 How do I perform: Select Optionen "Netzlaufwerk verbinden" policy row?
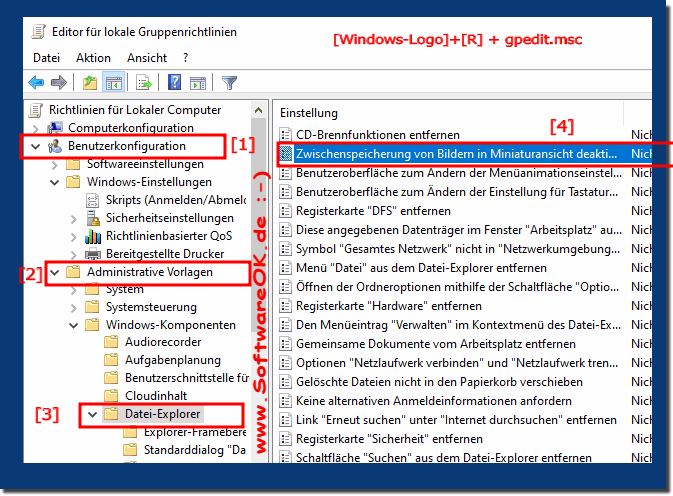click(x=457, y=363)
